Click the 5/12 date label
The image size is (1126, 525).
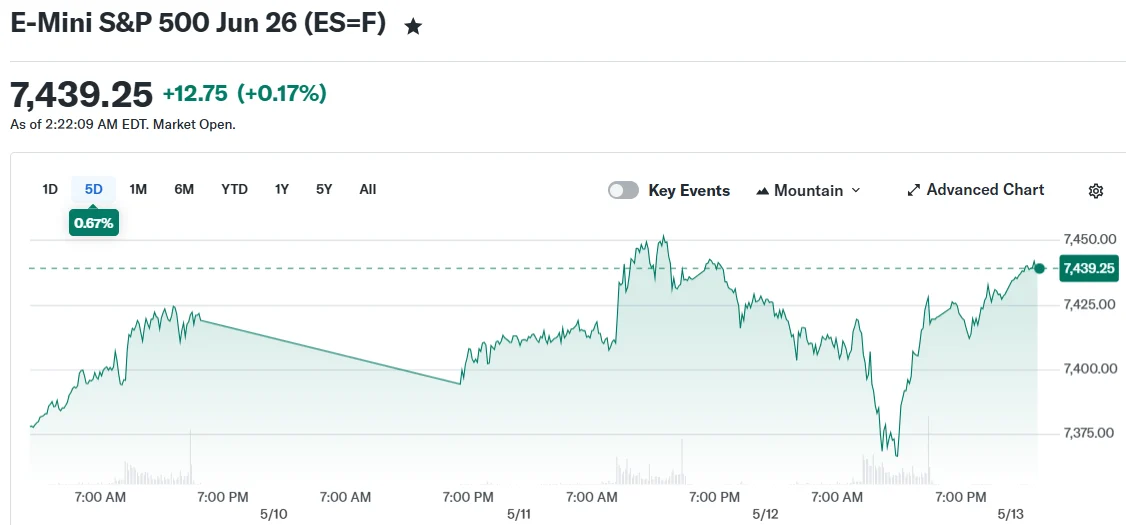pyautogui.click(x=765, y=514)
